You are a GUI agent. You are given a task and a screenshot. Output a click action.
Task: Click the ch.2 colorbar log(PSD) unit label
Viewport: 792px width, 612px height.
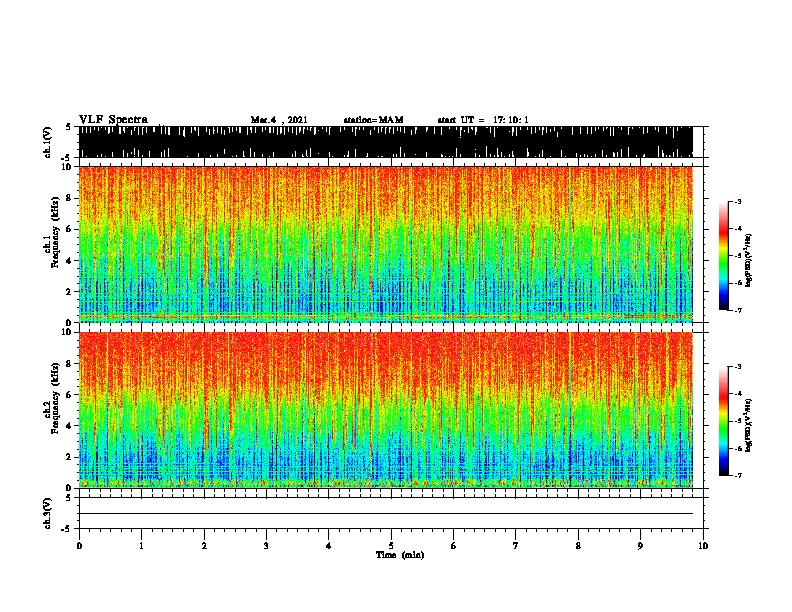tap(749, 425)
